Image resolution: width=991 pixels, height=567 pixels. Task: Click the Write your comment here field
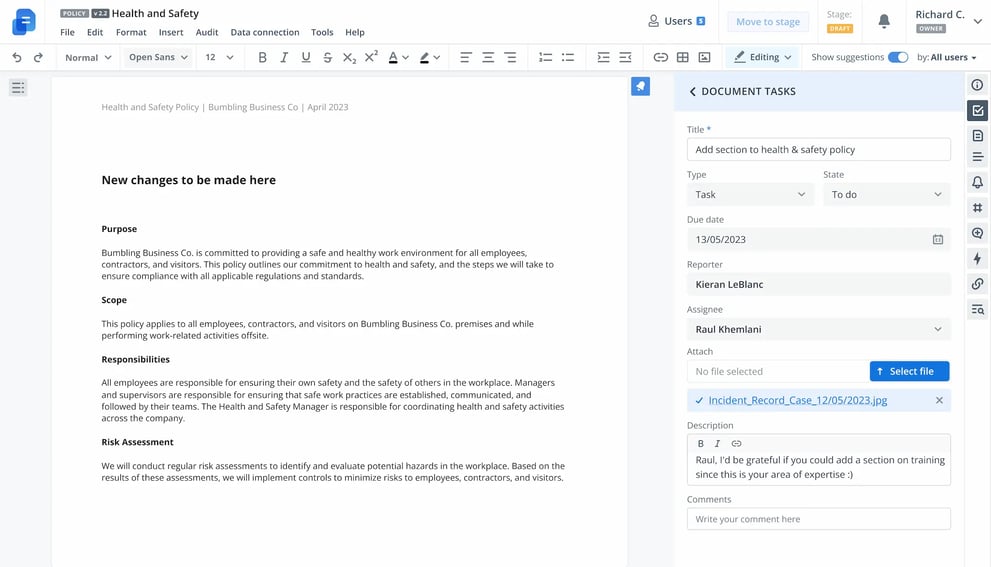[818, 519]
